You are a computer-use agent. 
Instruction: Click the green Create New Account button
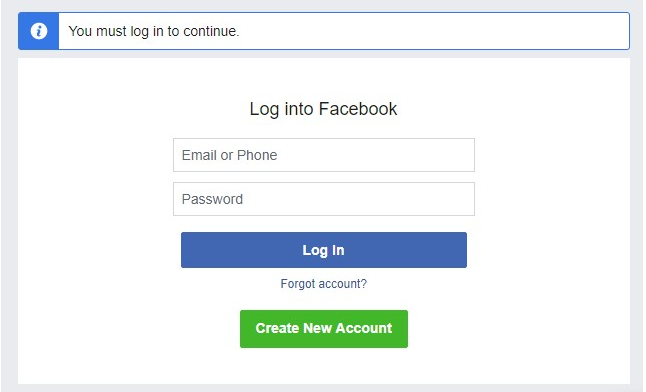pos(324,329)
